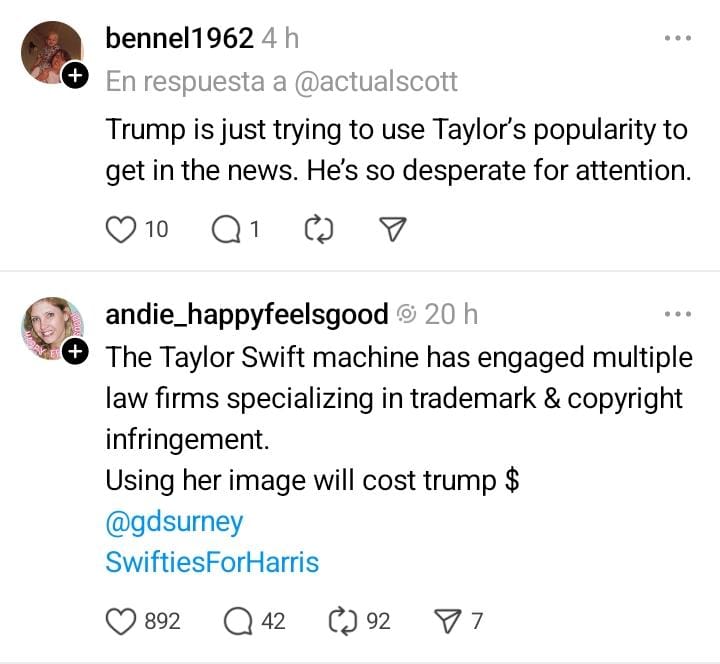This screenshot has width=720, height=664.
Task: Click the fediverse icon beside andie_happyfeelsgood
Action: click(x=406, y=315)
